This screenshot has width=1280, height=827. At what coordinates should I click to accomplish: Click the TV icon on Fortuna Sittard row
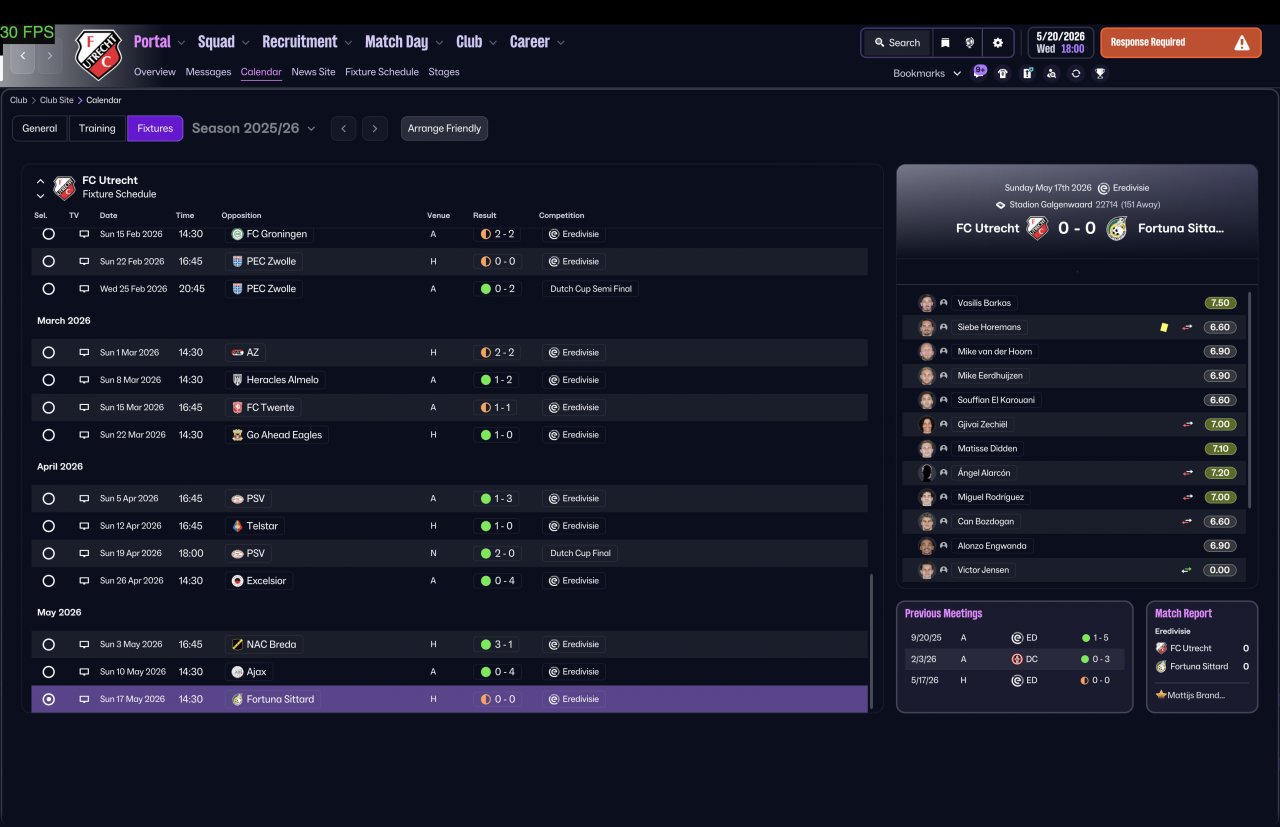coord(84,699)
